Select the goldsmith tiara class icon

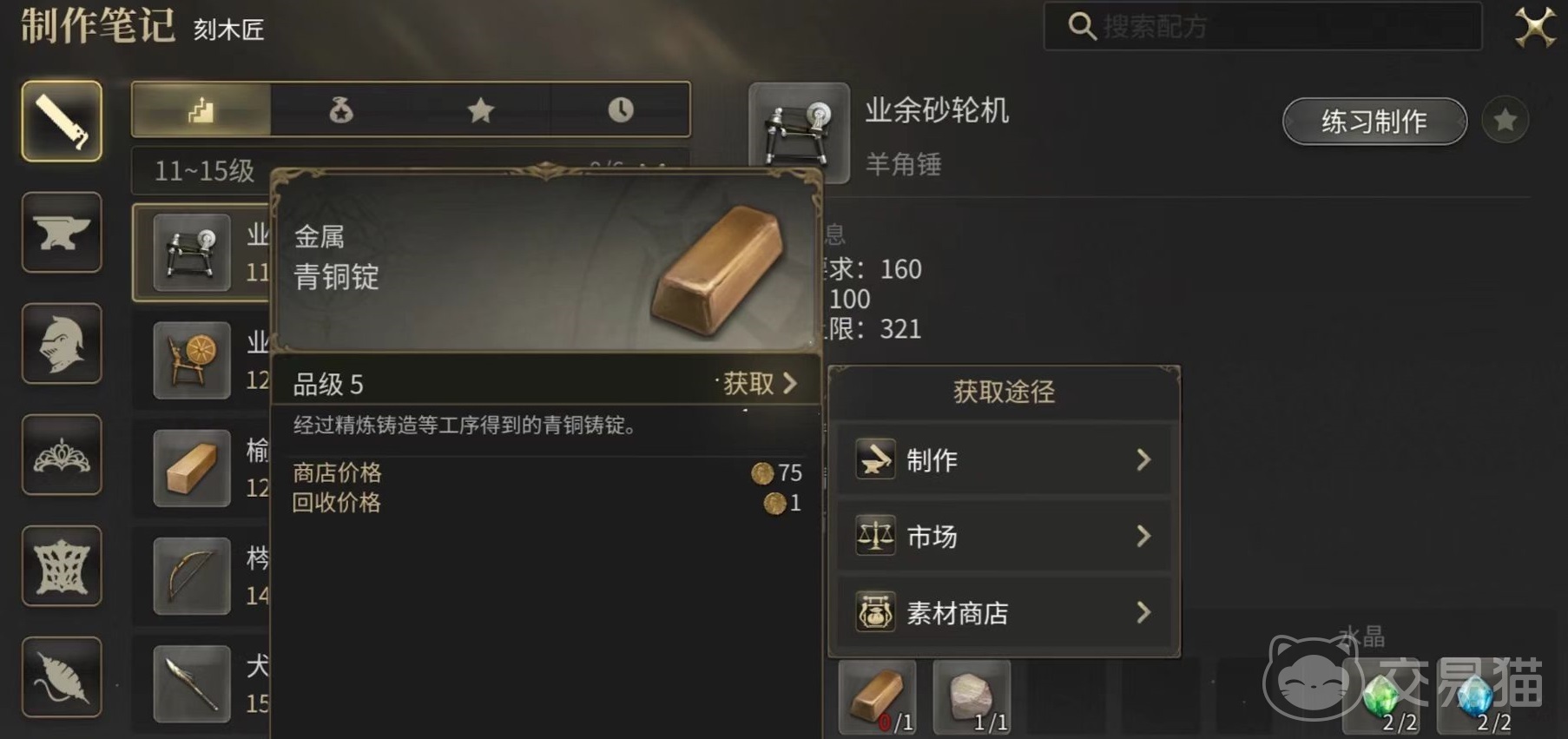pos(62,454)
